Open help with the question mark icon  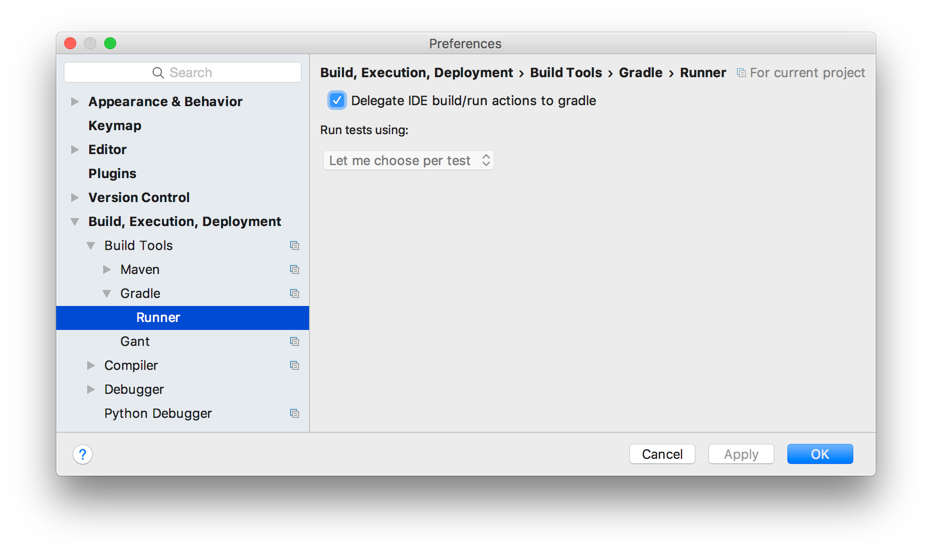83,454
